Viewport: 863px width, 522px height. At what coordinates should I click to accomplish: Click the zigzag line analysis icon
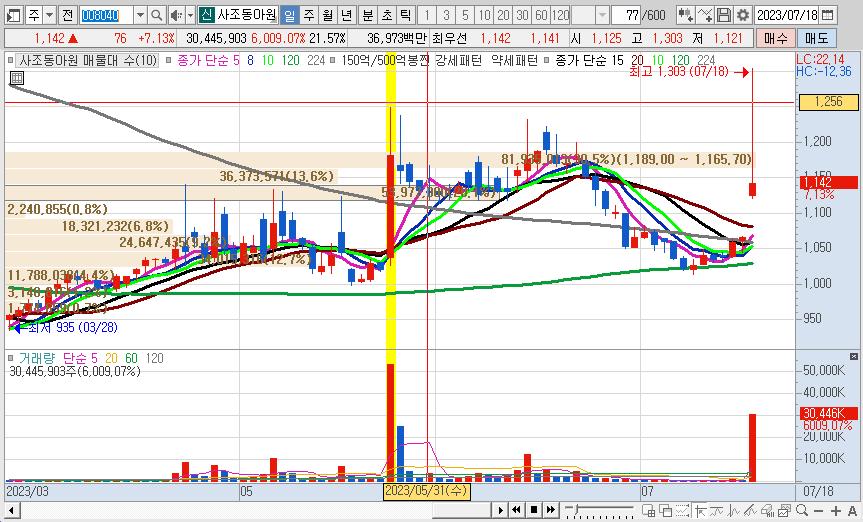point(734,510)
